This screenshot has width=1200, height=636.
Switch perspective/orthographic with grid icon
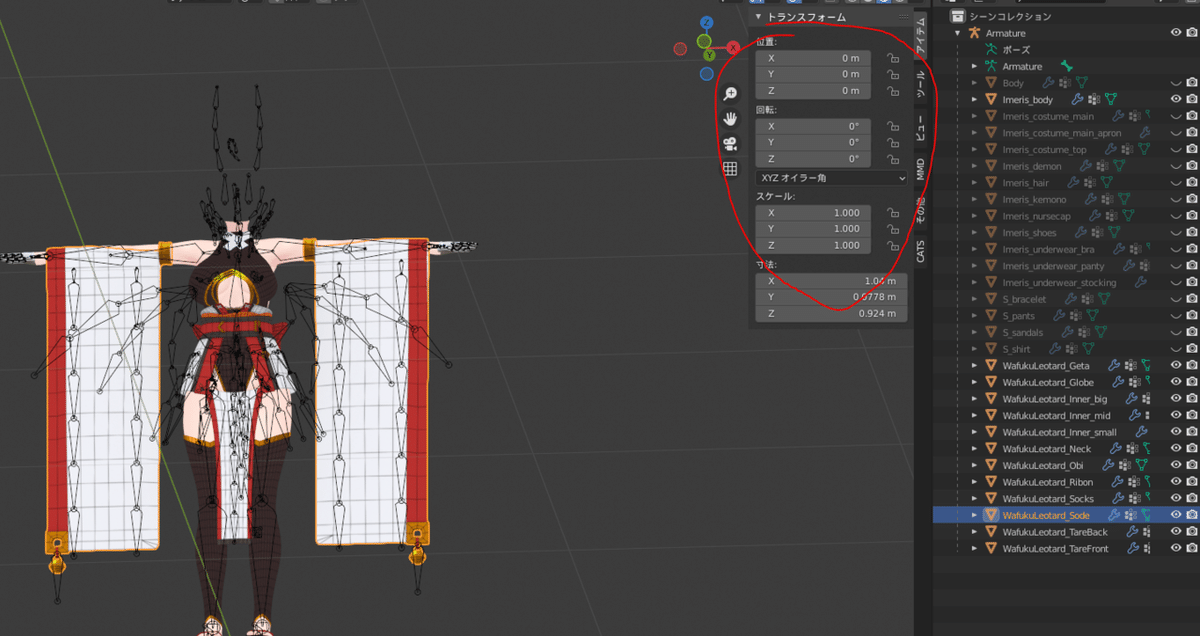[730, 169]
